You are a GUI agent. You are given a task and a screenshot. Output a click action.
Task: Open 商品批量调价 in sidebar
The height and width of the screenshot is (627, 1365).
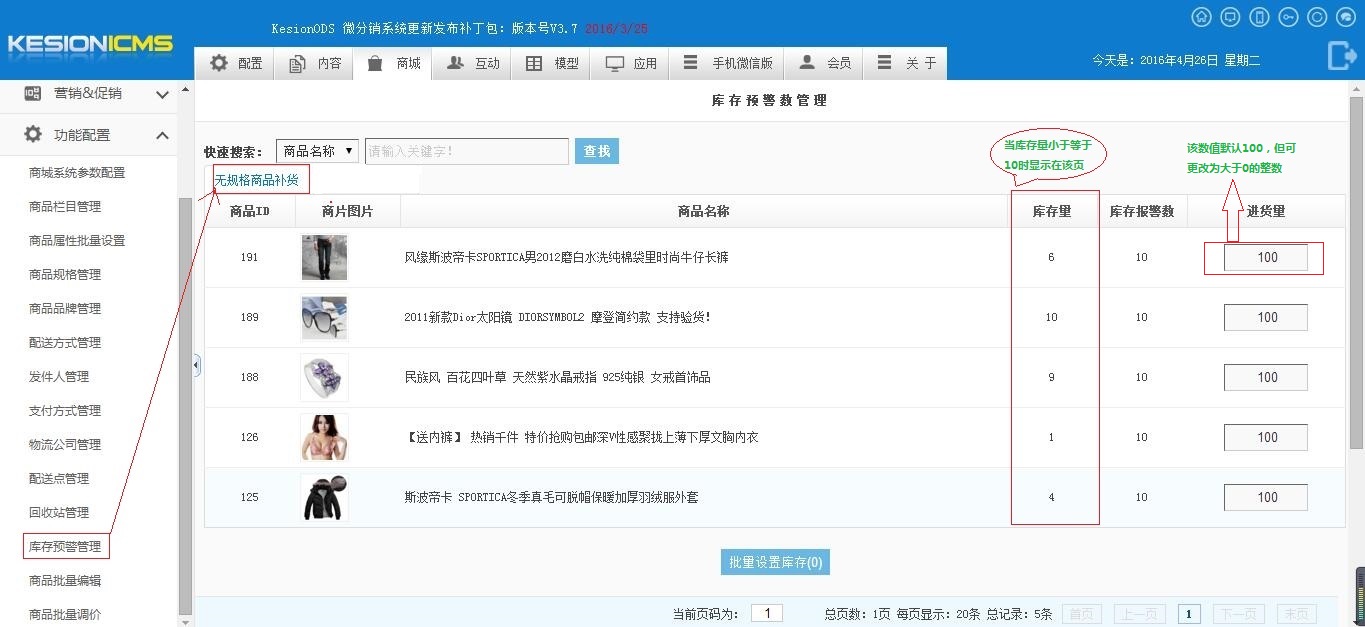point(65,614)
